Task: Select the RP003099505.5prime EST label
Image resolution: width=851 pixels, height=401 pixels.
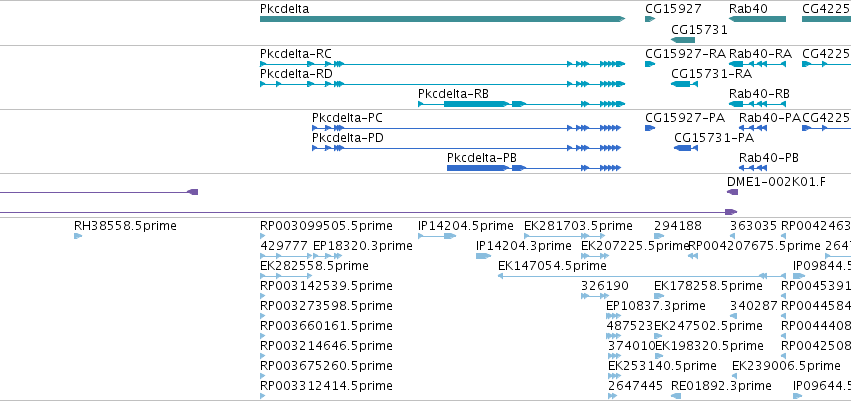Action: click(326, 226)
